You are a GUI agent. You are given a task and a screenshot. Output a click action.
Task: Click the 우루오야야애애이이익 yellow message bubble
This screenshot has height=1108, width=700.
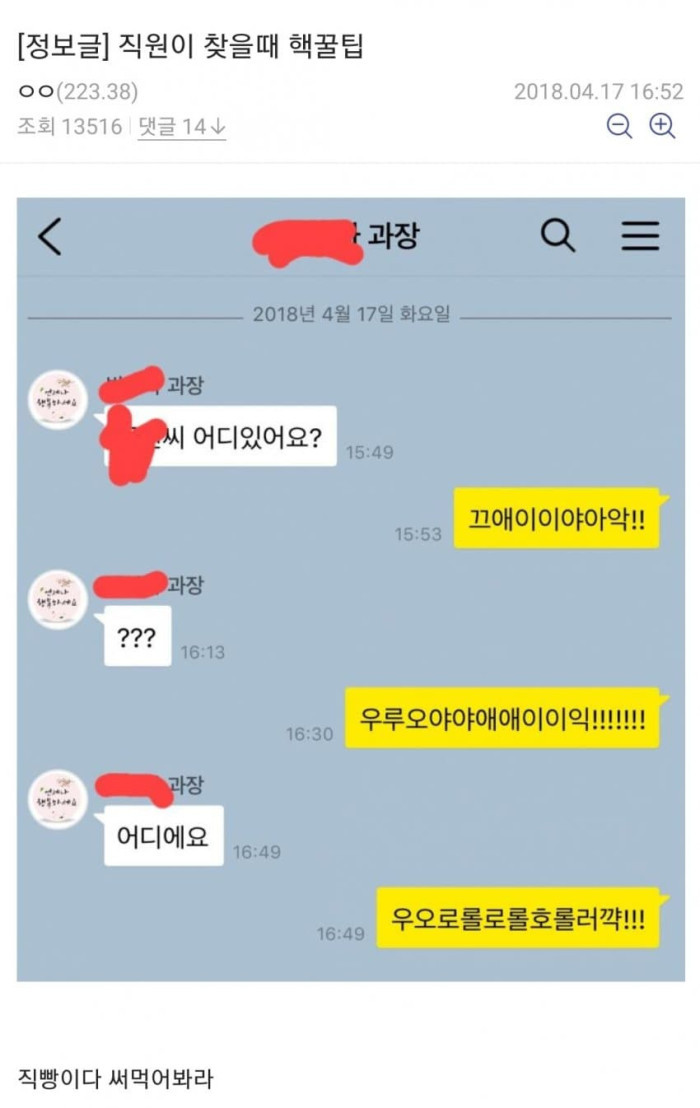[502, 719]
